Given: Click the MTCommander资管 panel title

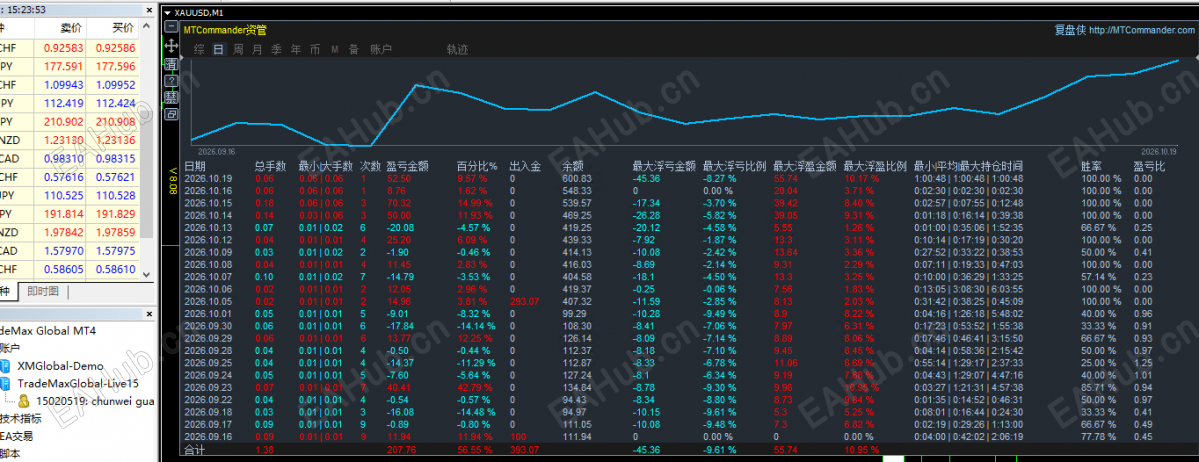Looking at the screenshot, I should click(225, 31).
